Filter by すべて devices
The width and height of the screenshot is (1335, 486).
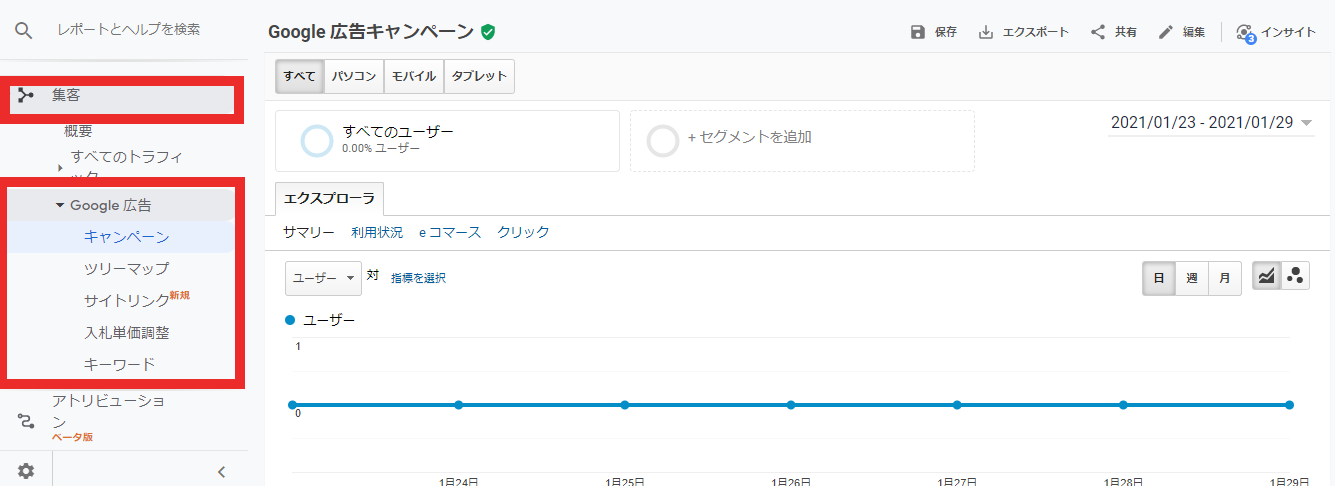pyautogui.click(x=299, y=76)
